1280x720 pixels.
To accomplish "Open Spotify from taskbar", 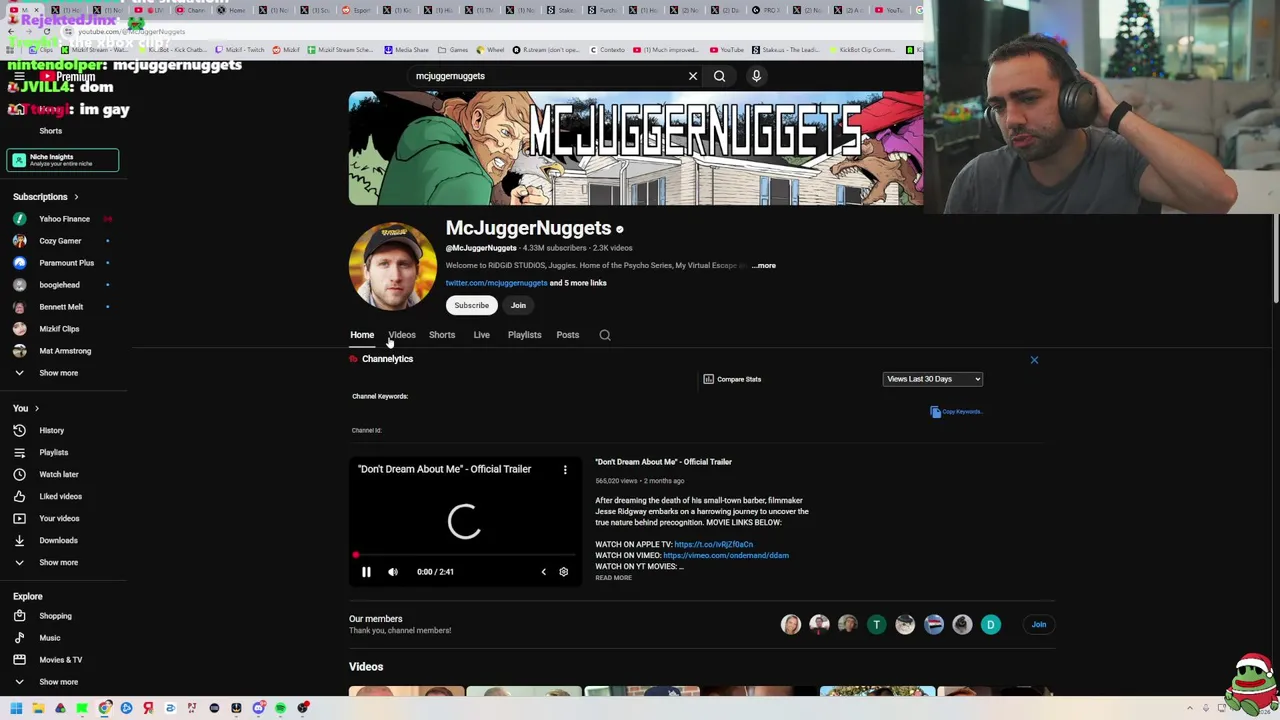I will coord(280,709).
